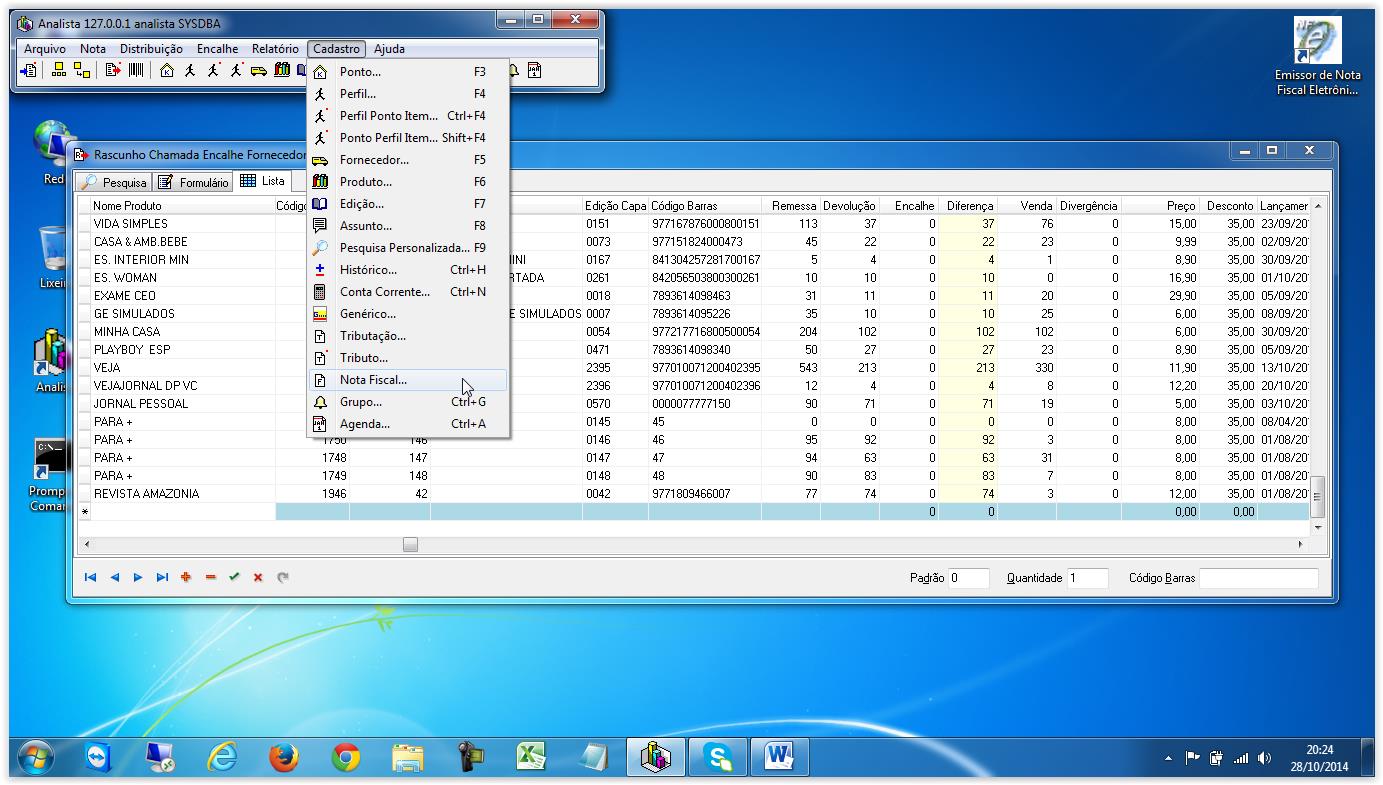Select Ponto... menu entry
The height and width of the screenshot is (785, 1383).
tap(408, 72)
